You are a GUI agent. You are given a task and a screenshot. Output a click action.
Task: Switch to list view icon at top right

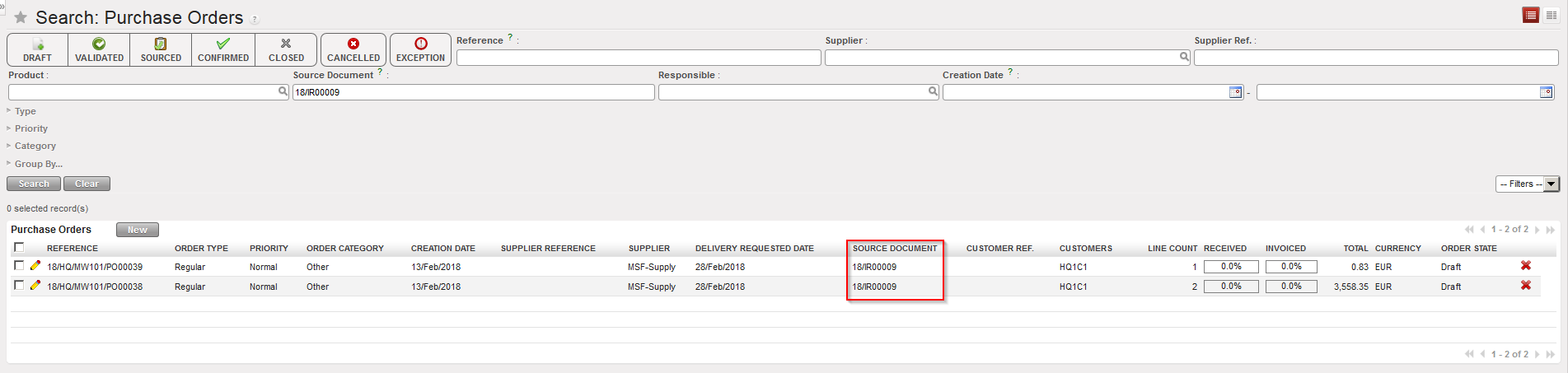1530,16
